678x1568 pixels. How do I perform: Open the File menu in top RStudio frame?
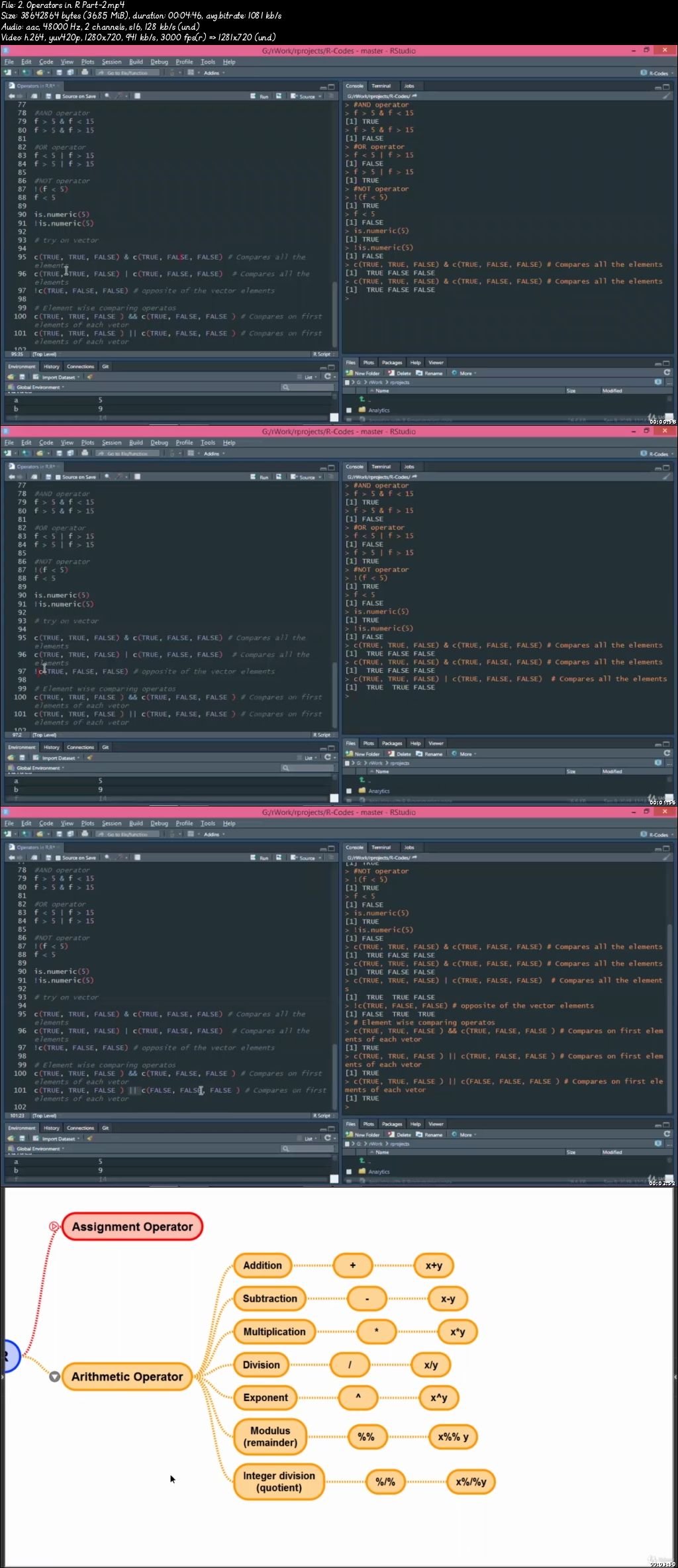(x=9, y=62)
